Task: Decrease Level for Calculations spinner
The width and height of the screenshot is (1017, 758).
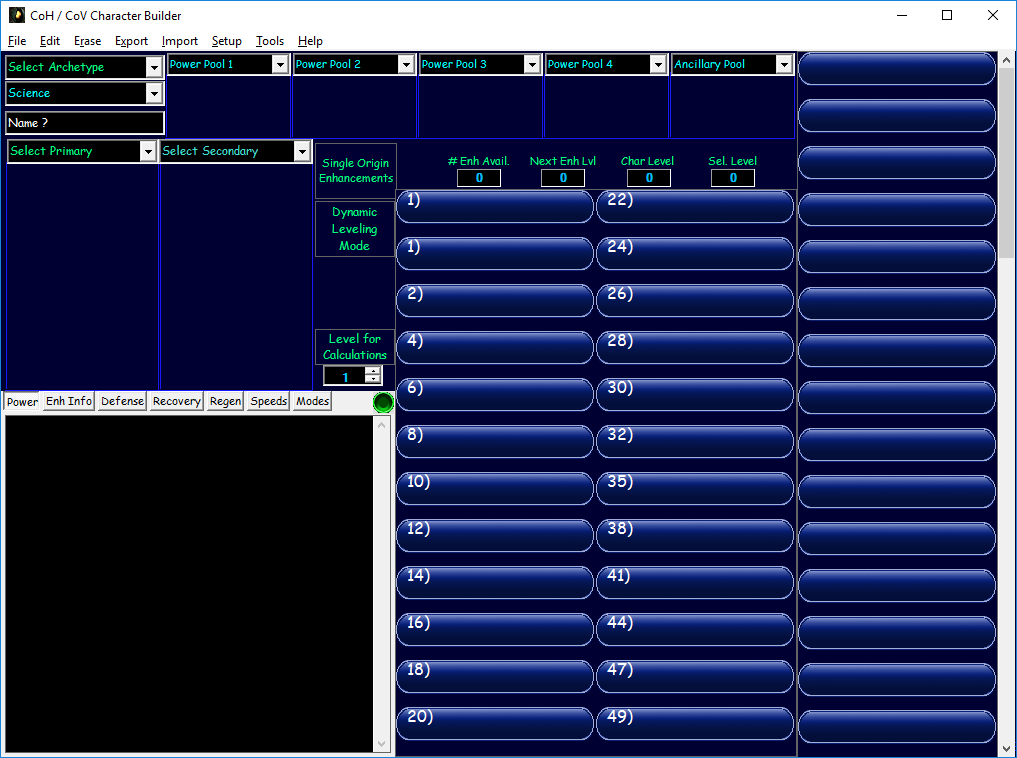Action: click(373, 379)
